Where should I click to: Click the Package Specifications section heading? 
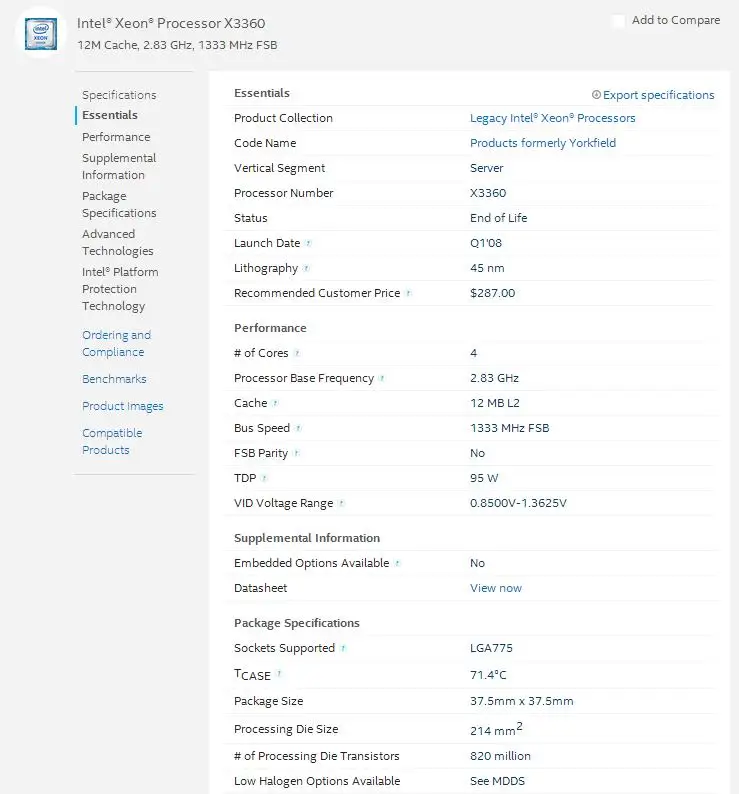tap(297, 623)
